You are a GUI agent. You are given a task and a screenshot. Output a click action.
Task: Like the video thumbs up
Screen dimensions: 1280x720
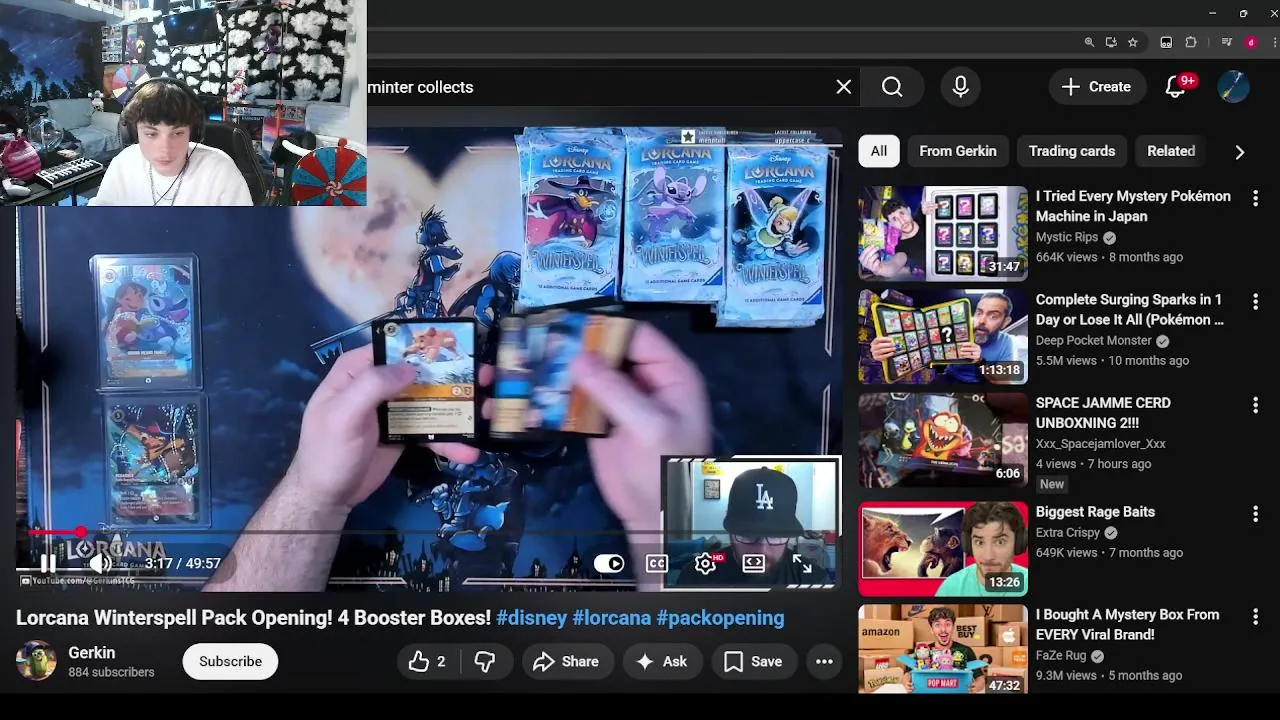[426, 661]
